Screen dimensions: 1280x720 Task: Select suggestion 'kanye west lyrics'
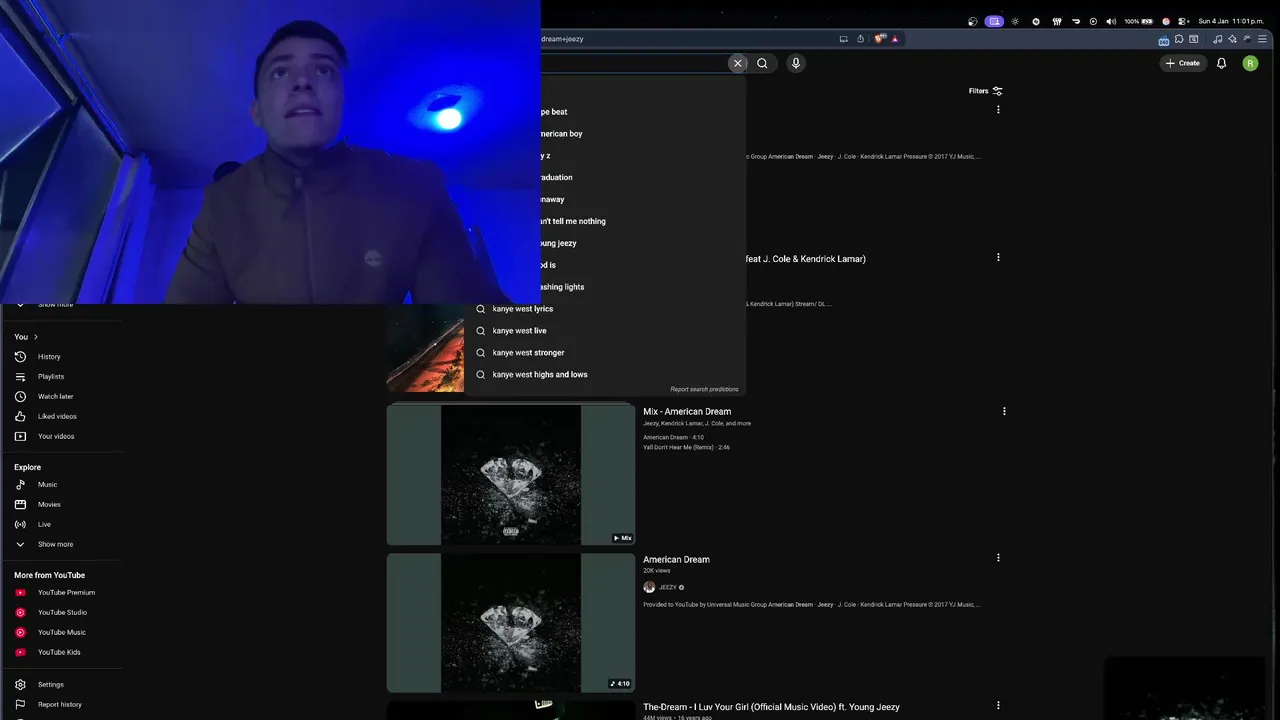click(605, 309)
